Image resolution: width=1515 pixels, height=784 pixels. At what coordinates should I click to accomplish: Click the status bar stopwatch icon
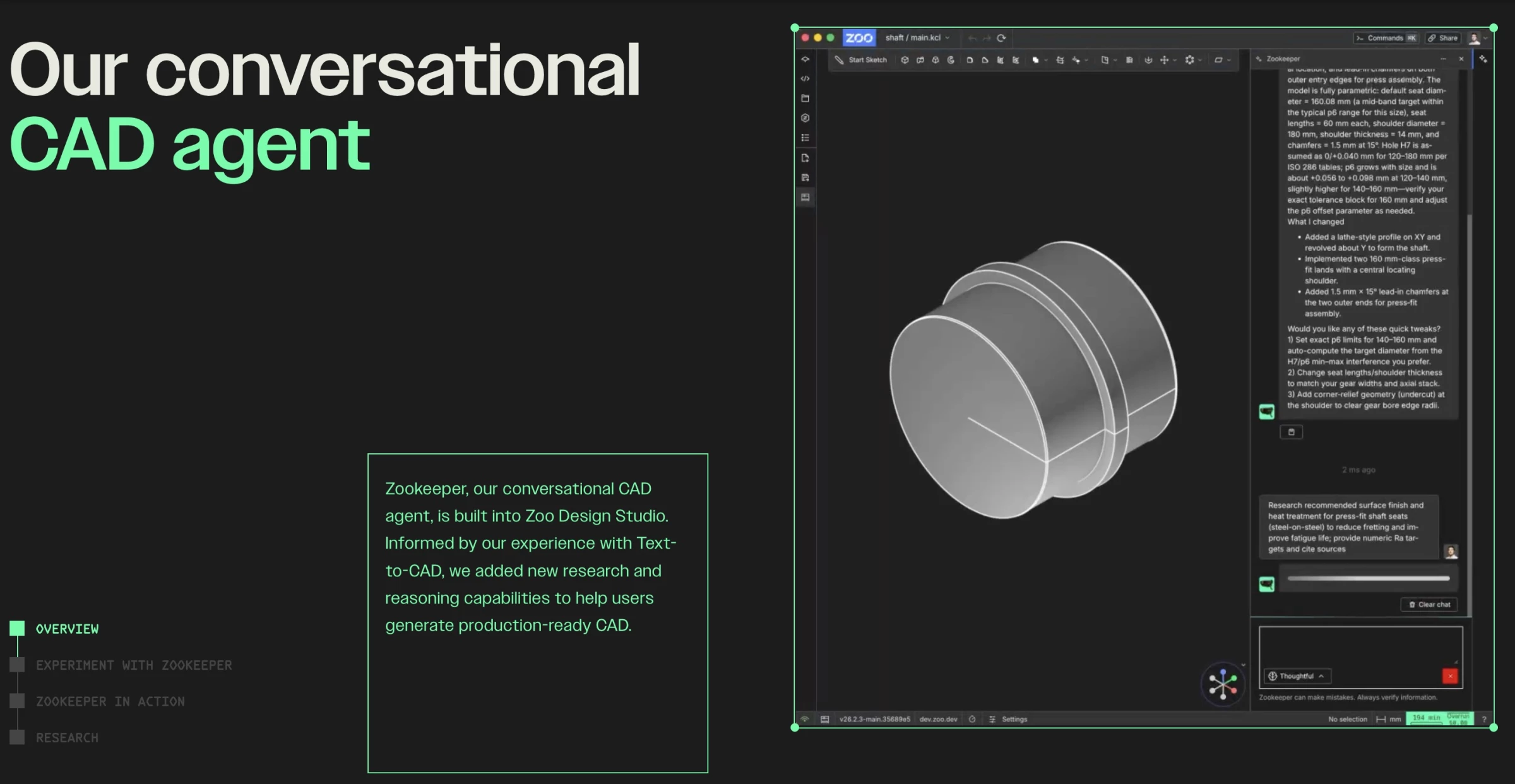click(972, 719)
